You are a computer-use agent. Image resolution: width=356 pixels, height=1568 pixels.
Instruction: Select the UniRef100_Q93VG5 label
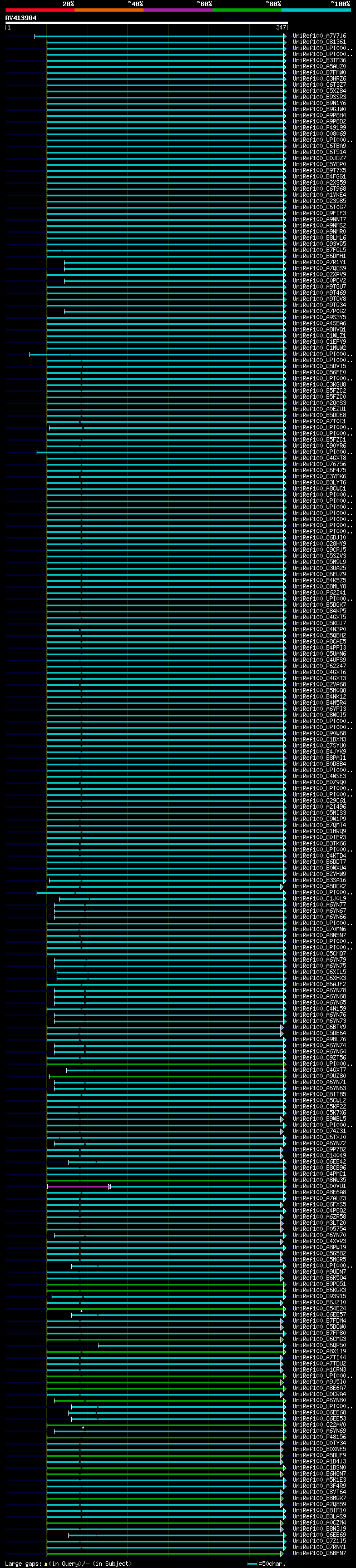(x=319, y=244)
